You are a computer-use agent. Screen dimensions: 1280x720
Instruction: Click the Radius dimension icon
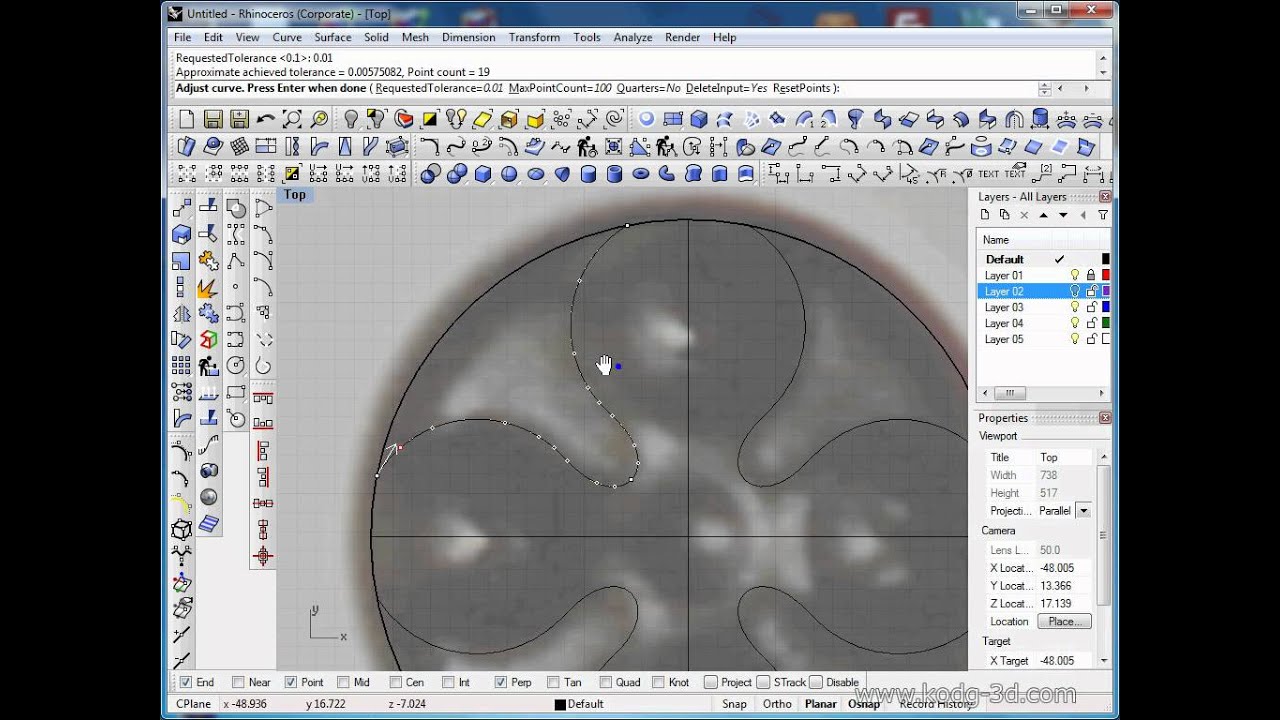click(935, 173)
